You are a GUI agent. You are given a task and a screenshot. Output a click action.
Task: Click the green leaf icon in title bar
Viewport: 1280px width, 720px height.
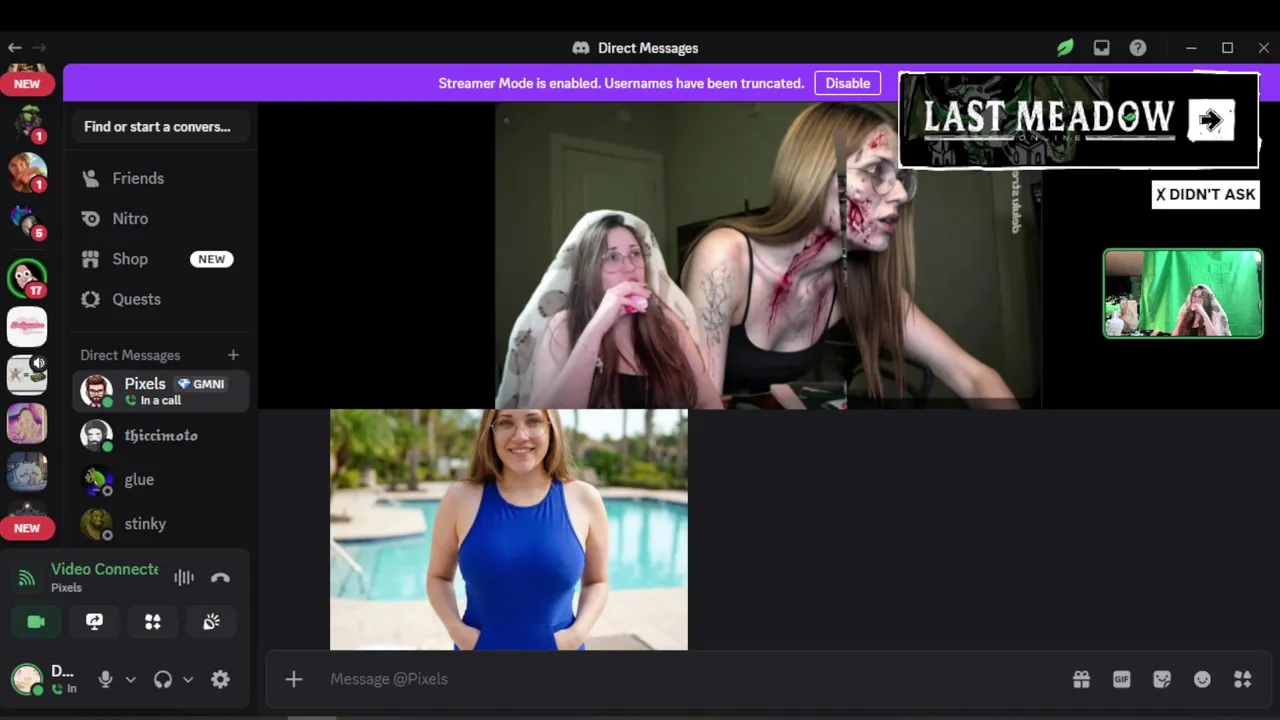pos(1065,47)
